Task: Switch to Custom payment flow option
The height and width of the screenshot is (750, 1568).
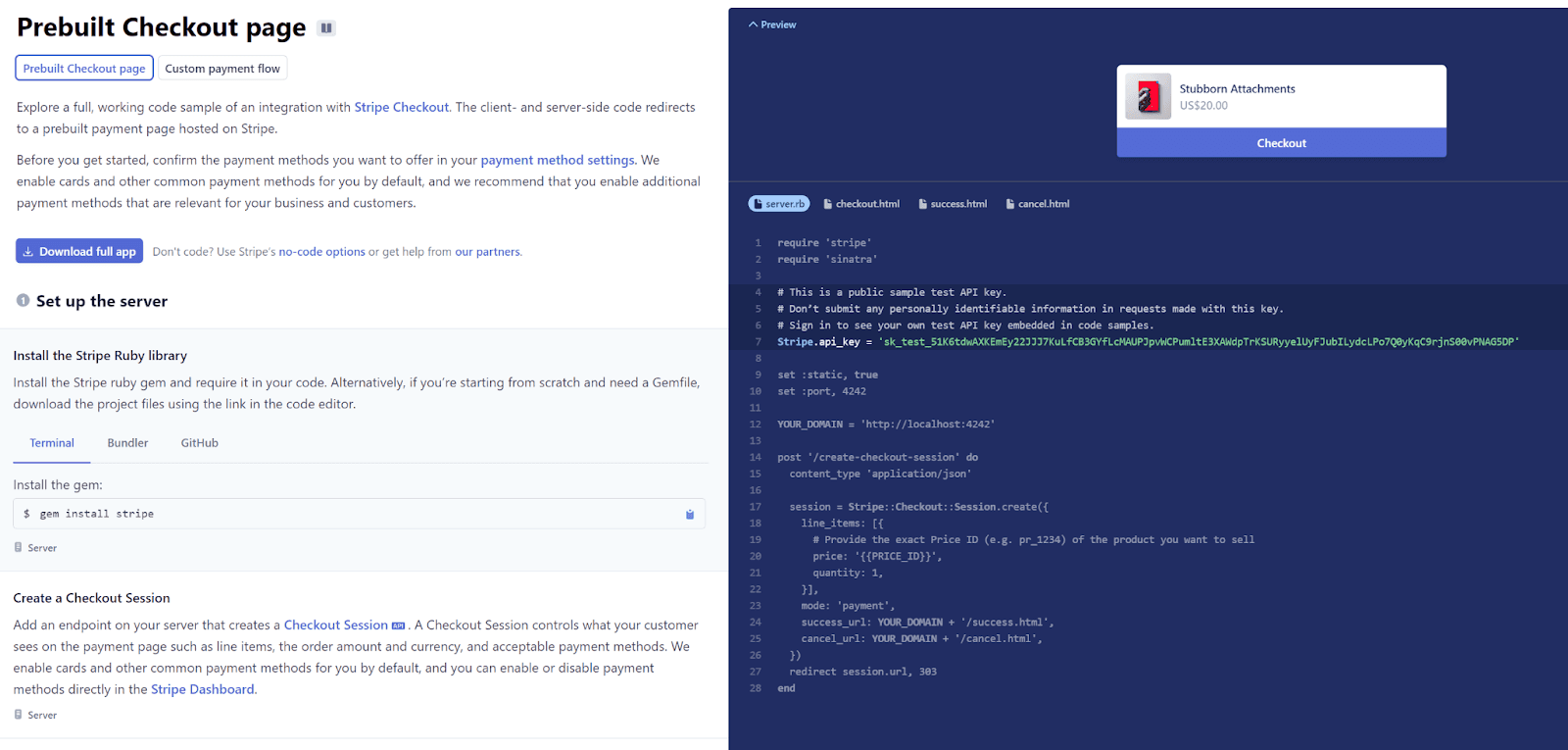Action: [x=222, y=69]
